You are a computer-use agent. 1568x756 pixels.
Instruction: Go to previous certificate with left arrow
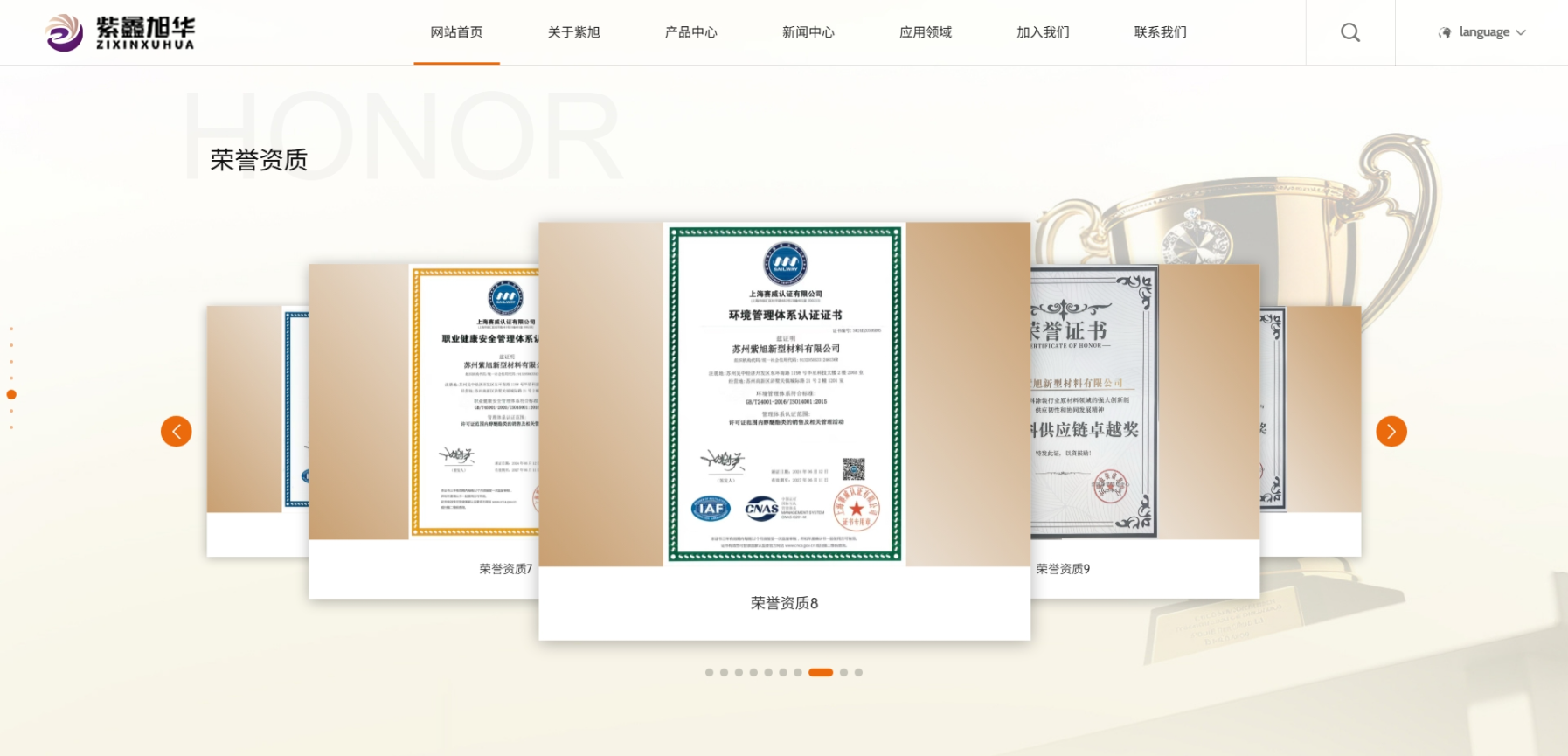tap(176, 431)
